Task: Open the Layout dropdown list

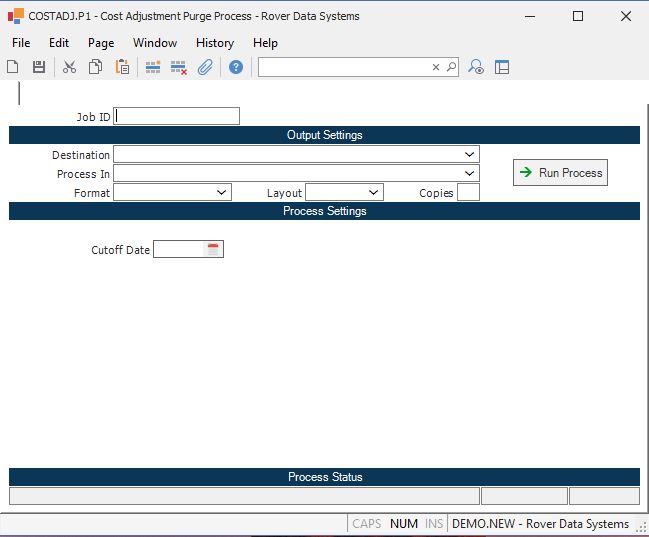Action: click(x=373, y=192)
